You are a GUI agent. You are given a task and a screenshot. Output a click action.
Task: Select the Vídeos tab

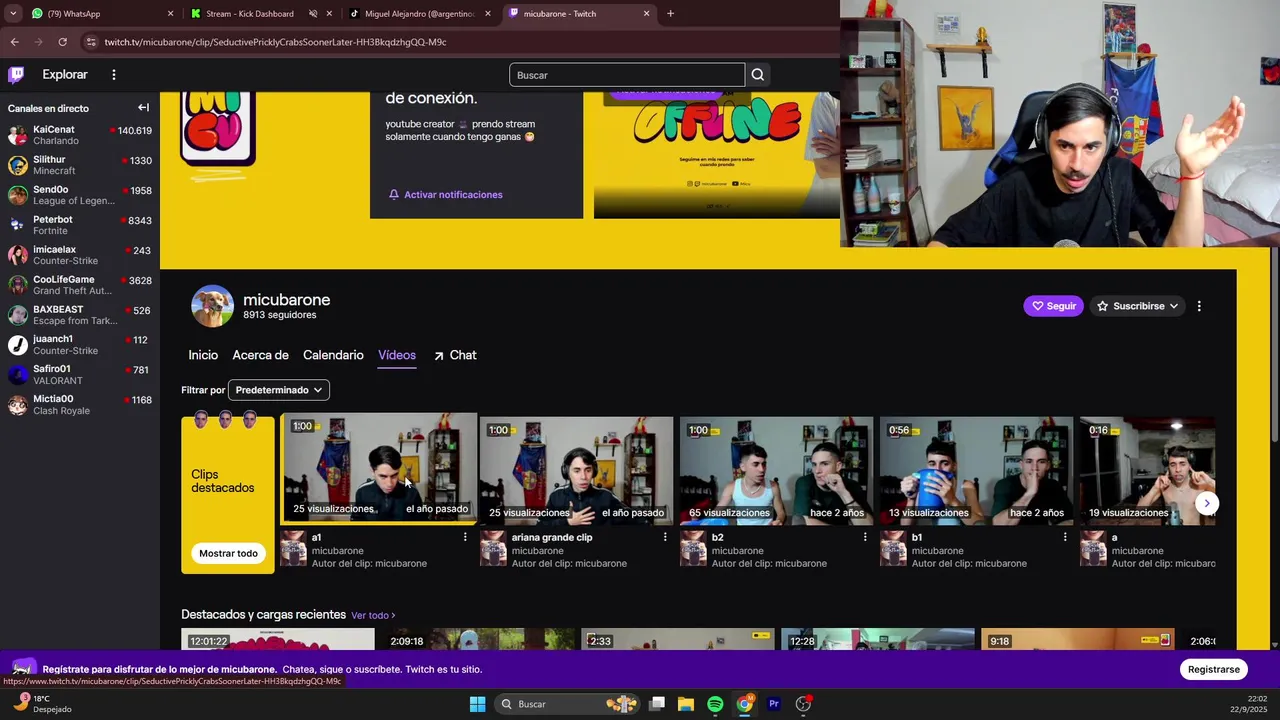click(x=397, y=355)
